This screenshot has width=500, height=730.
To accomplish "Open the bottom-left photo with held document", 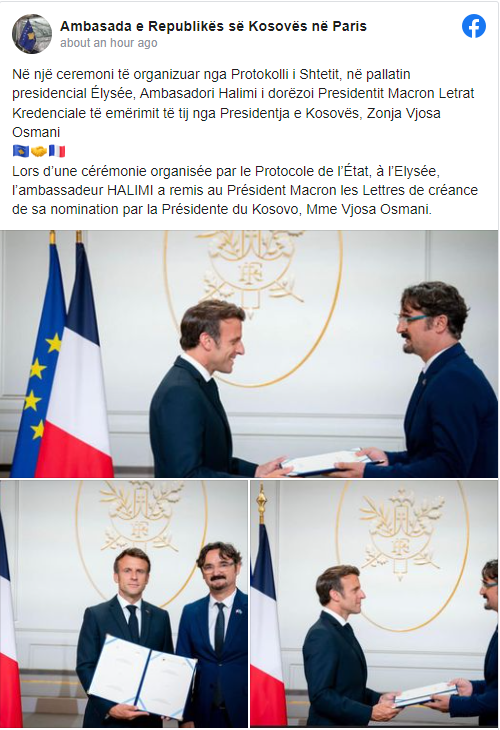I will pos(124,604).
